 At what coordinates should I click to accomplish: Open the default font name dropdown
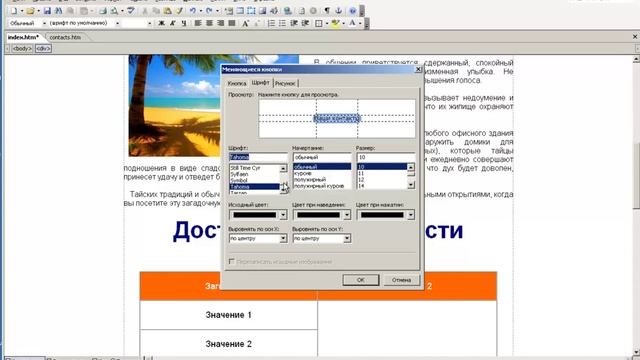[x=118, y=23]
